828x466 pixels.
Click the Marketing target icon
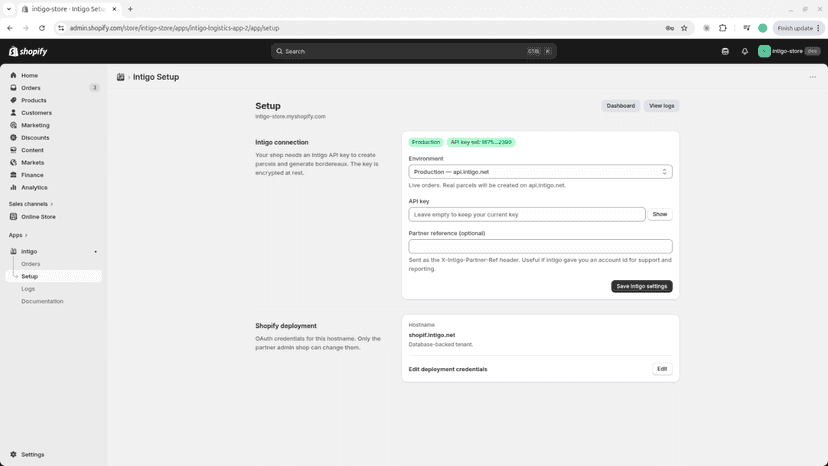click(13, 125)
